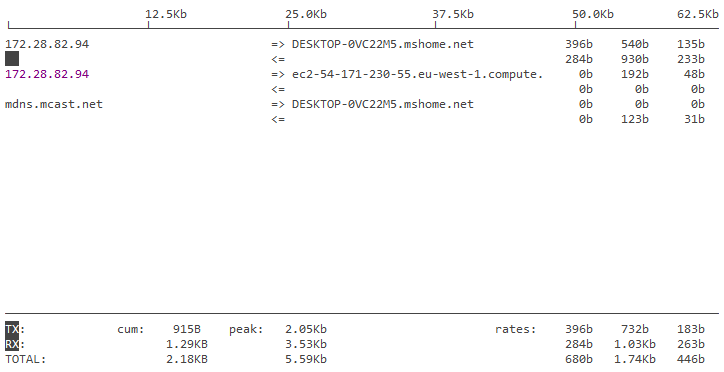Click the 62.5Kb scale label
Image resolution: width=724 pixels, height=372 pixels.
[698, 14]
